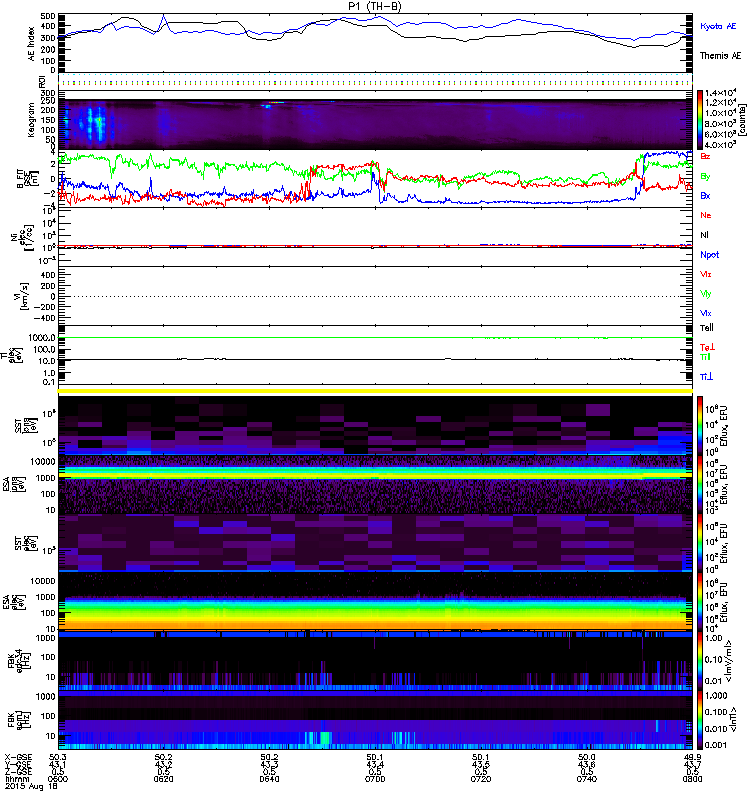Click the FBK scm Hz axis title
The height and width of the screenshot is (800, 750).
[18, 720]
